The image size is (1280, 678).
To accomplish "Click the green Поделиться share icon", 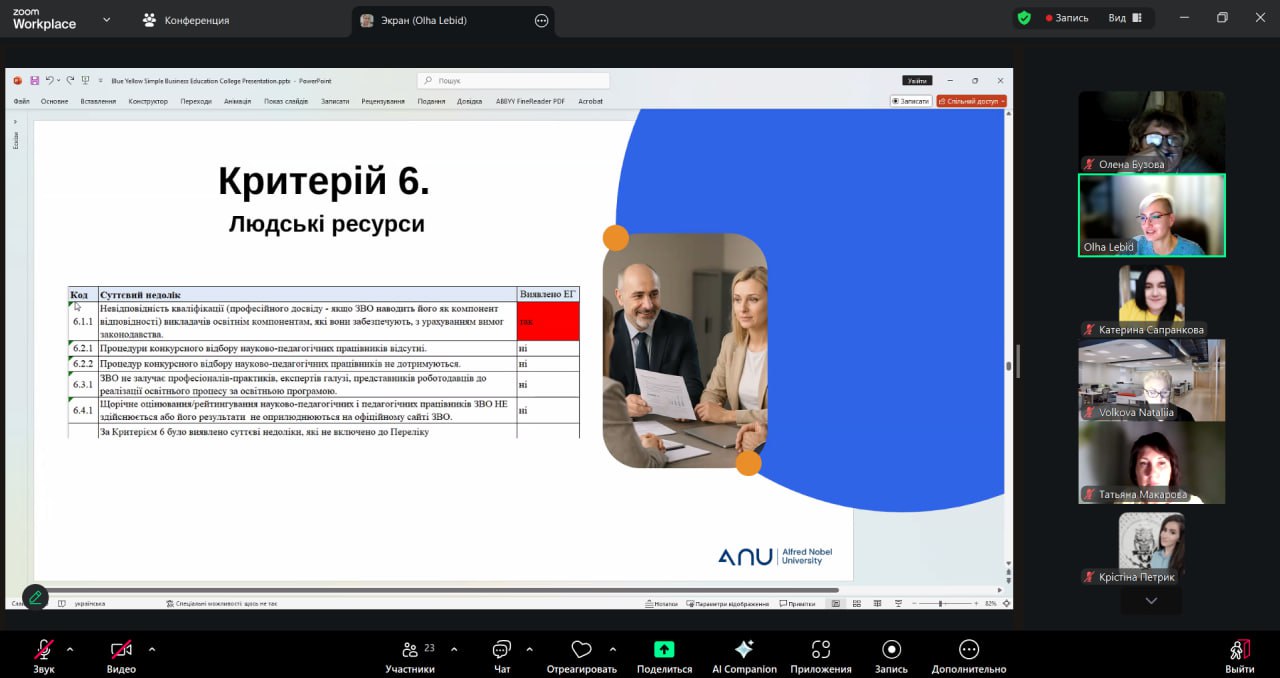I will pyautogui.click(x=664, y=650).
